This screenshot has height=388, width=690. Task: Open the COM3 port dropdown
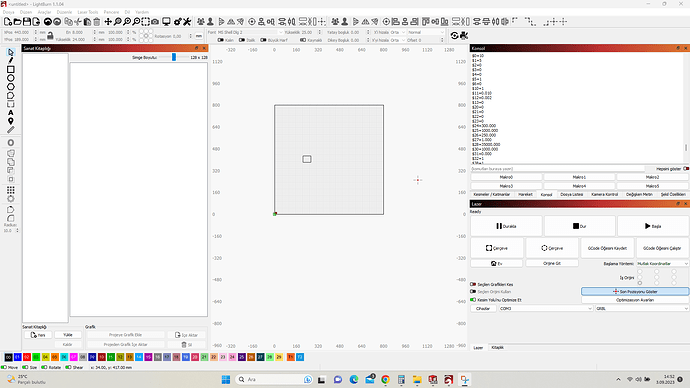pos(546,308)
